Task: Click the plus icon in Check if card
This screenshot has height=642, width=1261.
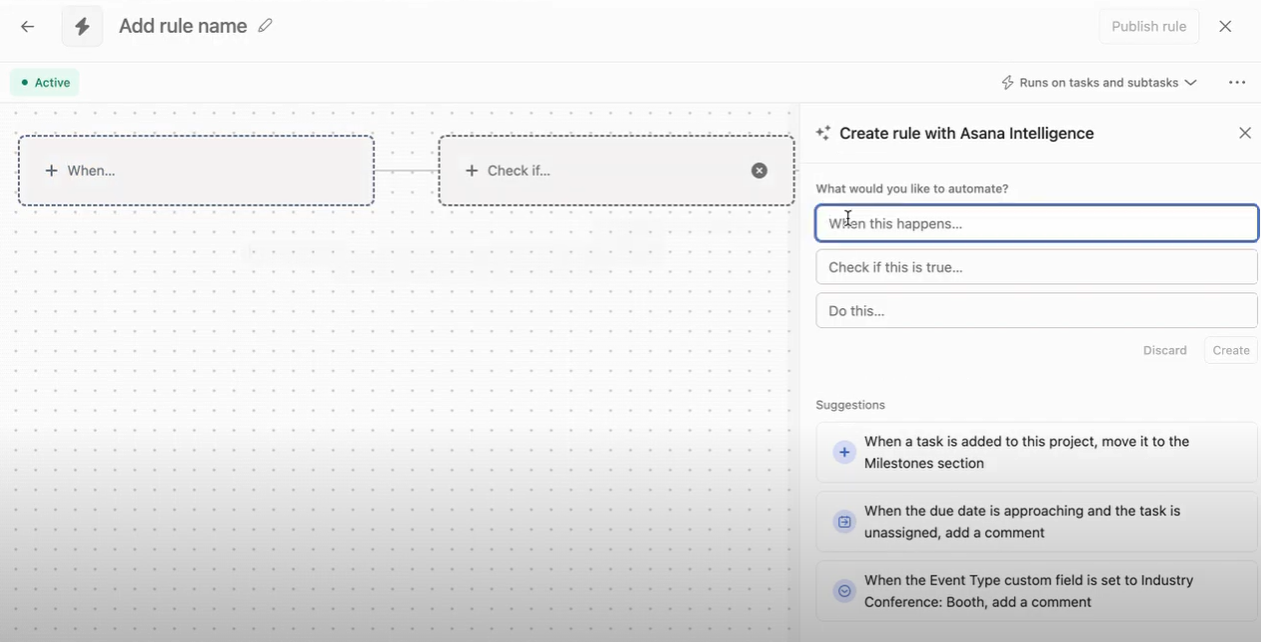Action: [x=472, y=171]
